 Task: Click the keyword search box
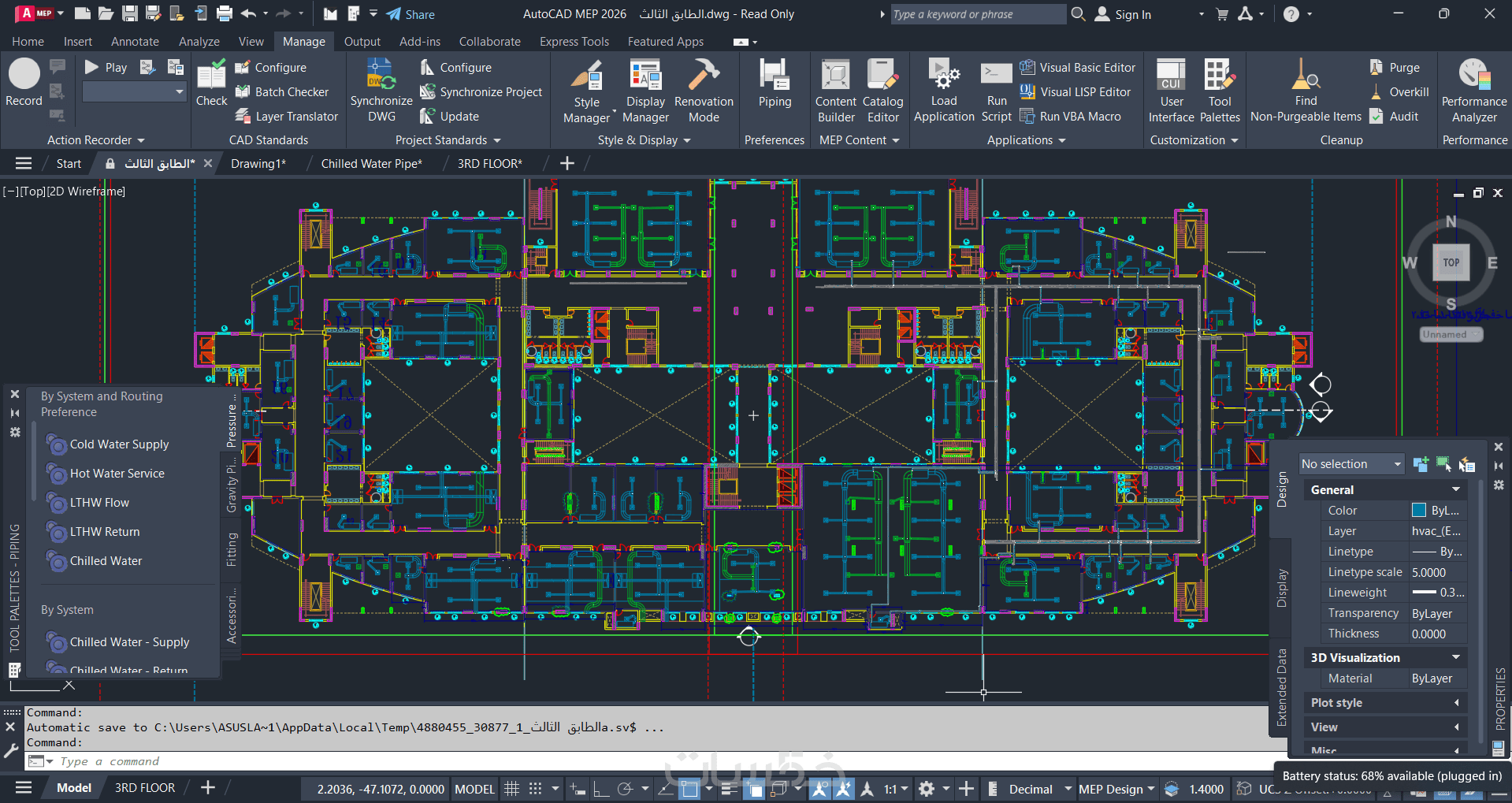pyautogui.click(x=977, y=14)
